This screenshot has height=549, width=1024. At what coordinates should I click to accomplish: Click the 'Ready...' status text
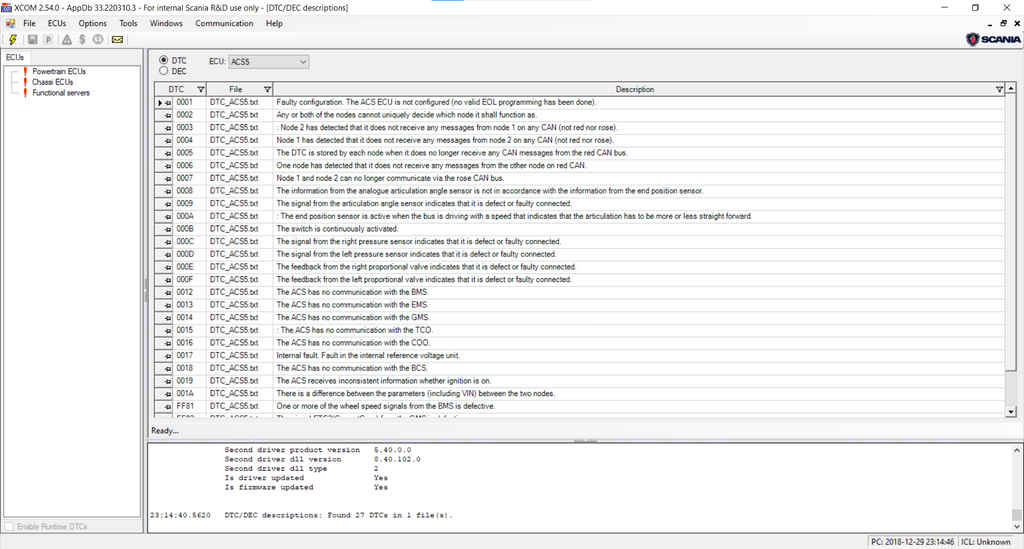click(165, 431)
